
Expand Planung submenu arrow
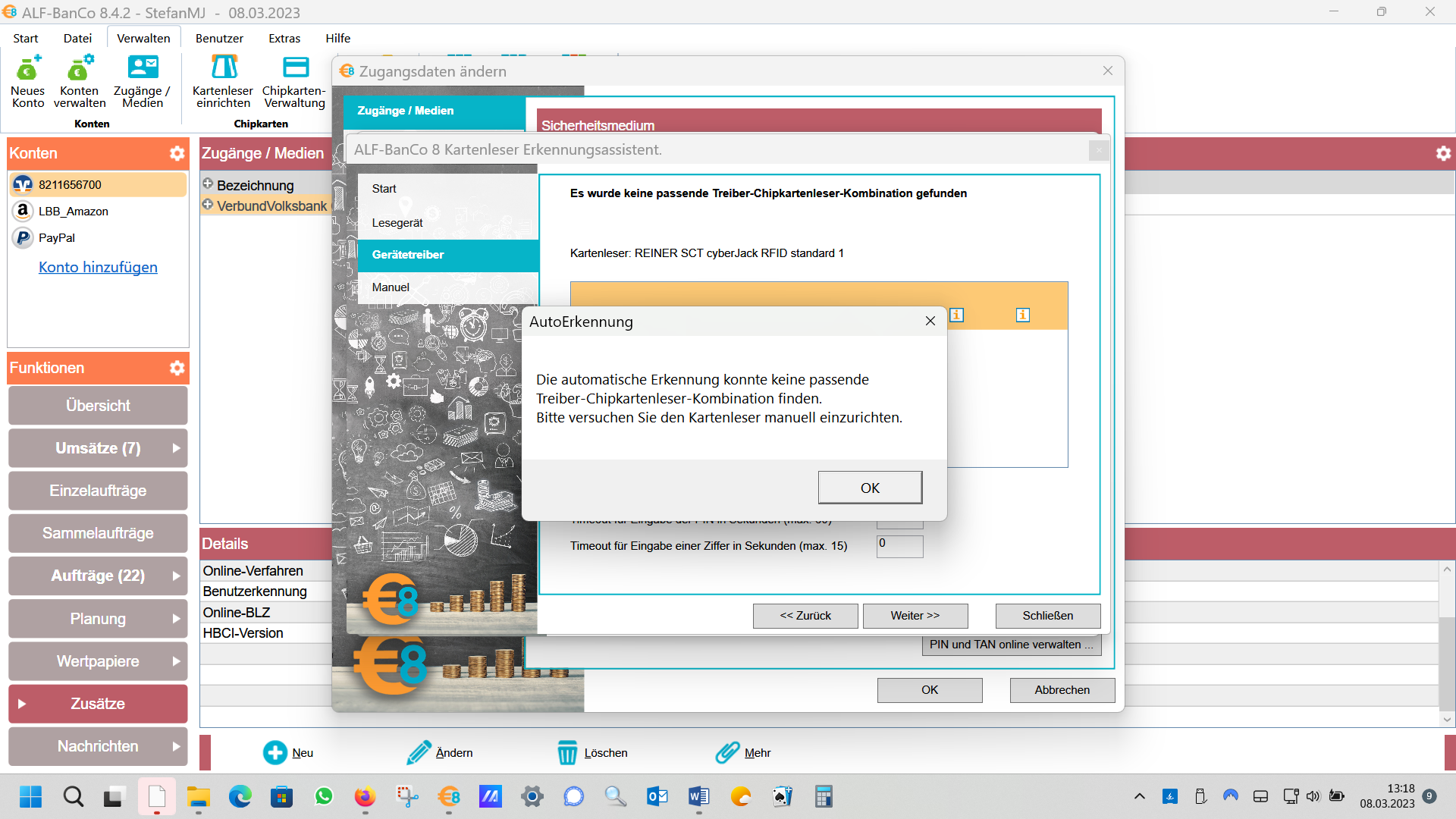(x=176, y=619)
